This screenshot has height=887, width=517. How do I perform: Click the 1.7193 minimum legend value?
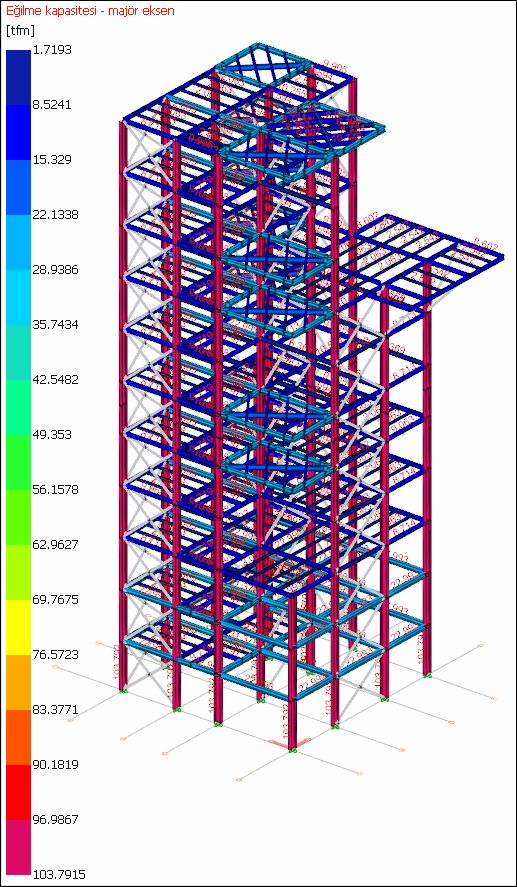[x=53, y=50]
